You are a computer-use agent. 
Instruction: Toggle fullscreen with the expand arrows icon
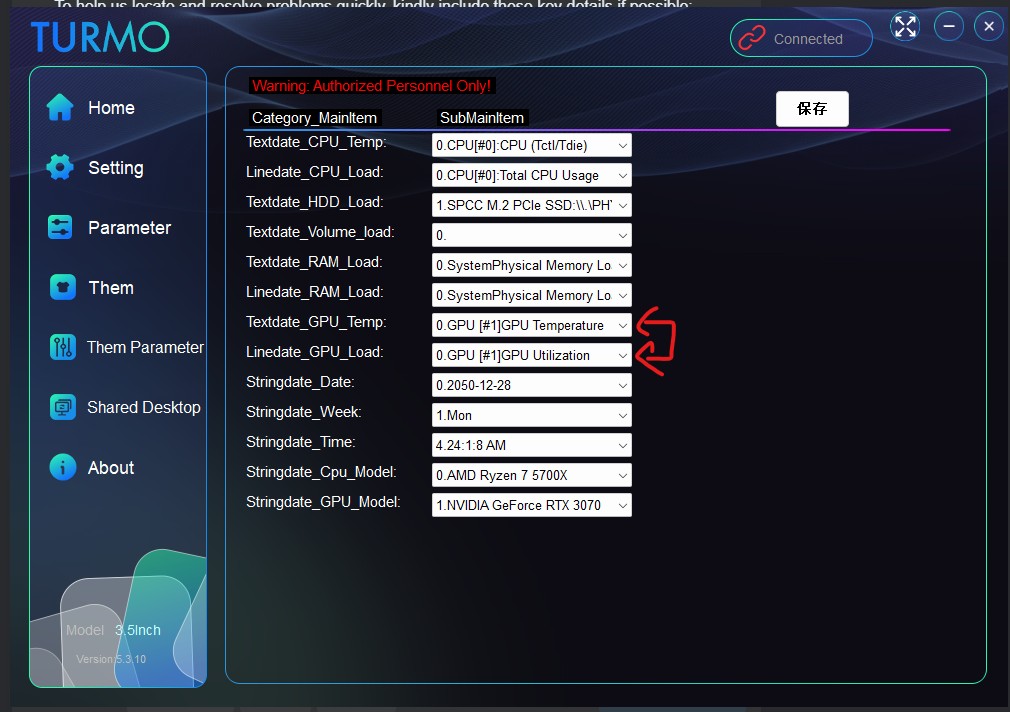pyautogui.click(x=904, y=27)
